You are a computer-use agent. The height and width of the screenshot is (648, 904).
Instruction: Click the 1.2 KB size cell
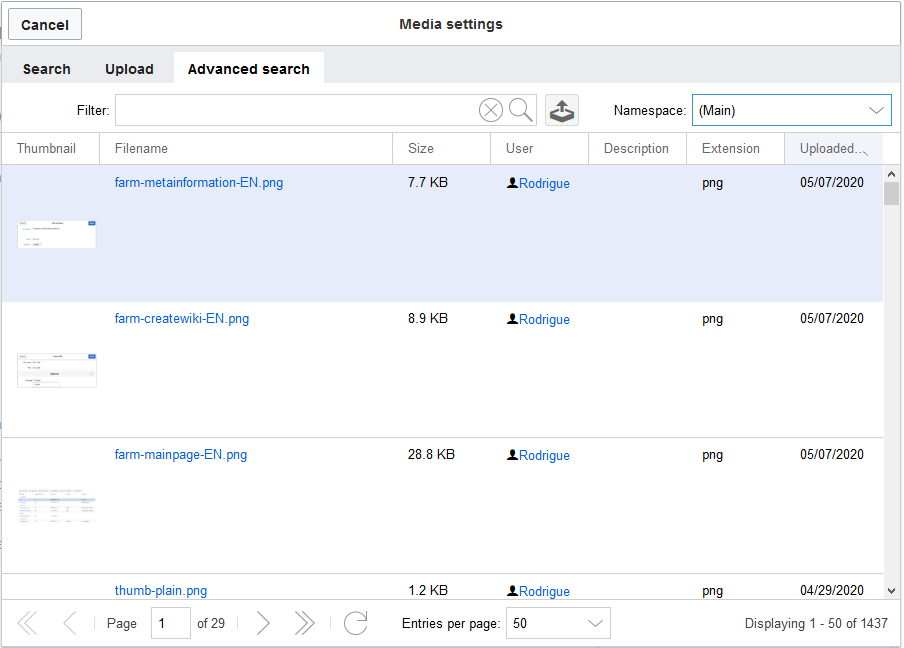(x=428, y=591)
